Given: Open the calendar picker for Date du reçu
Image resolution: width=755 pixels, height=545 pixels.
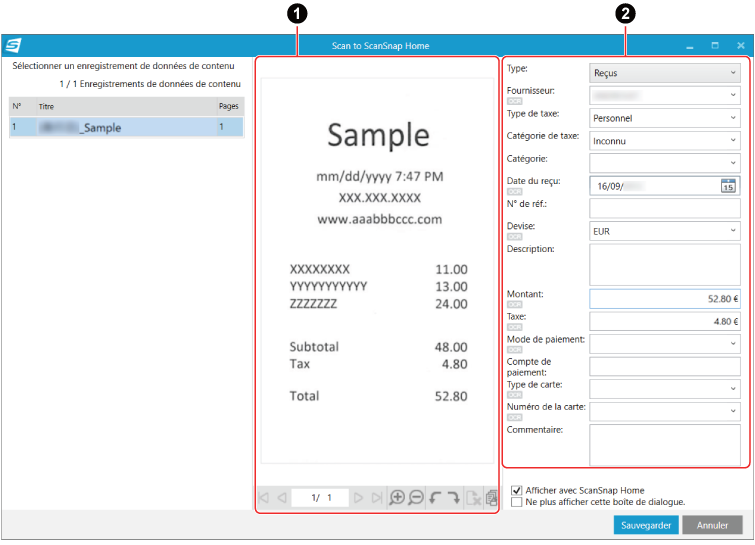Looking at the screenshot, I should (x=729, y=185).
